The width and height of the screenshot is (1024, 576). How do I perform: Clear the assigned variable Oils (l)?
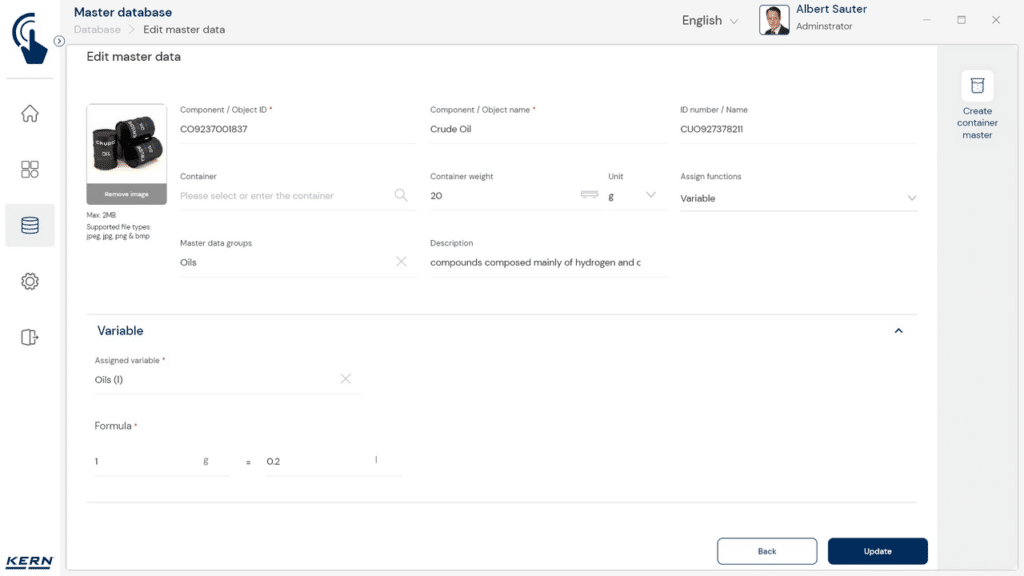[x=345, y=379]
